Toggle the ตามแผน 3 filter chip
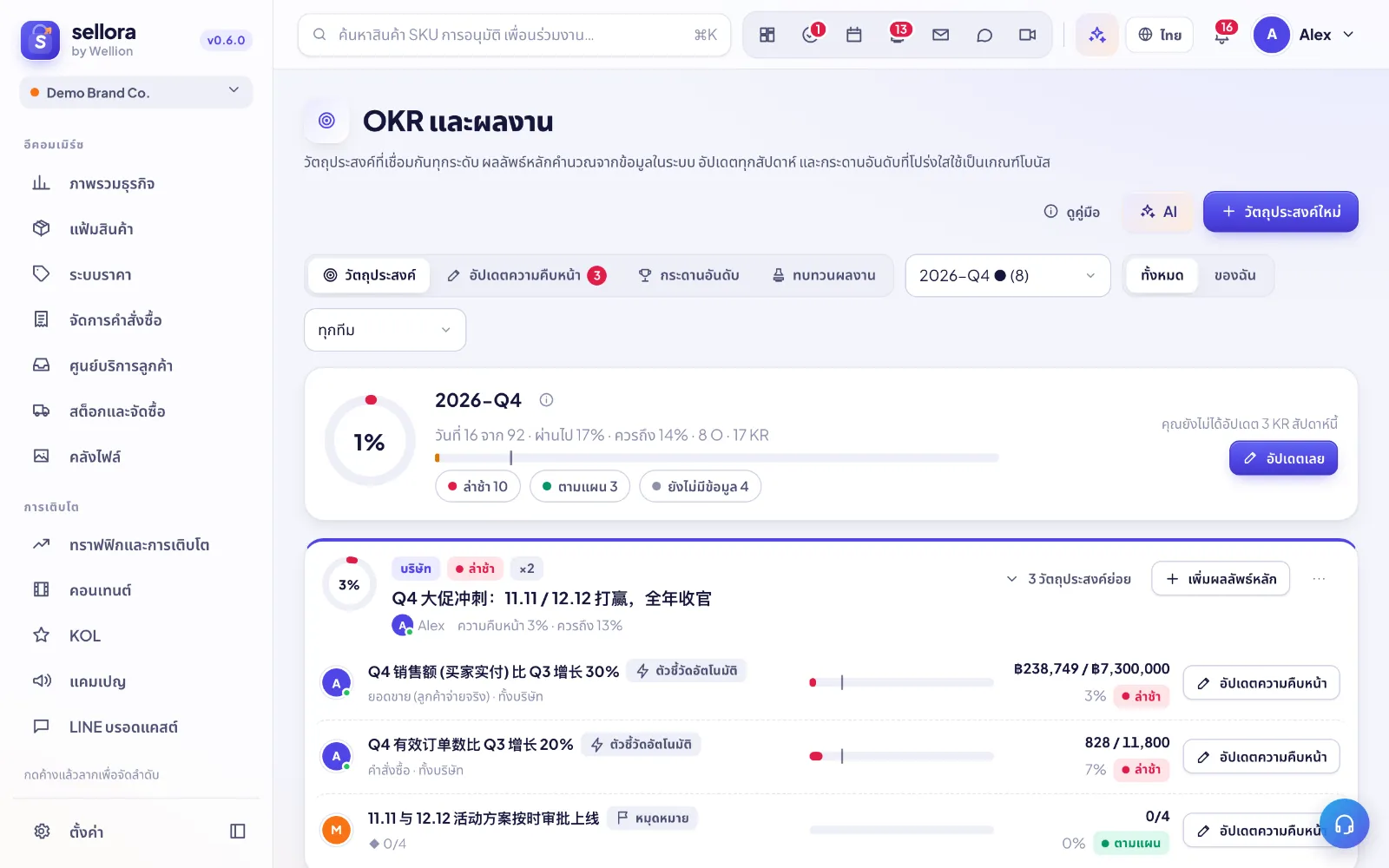Screen dimensions: 1389x868 point(580,486)
